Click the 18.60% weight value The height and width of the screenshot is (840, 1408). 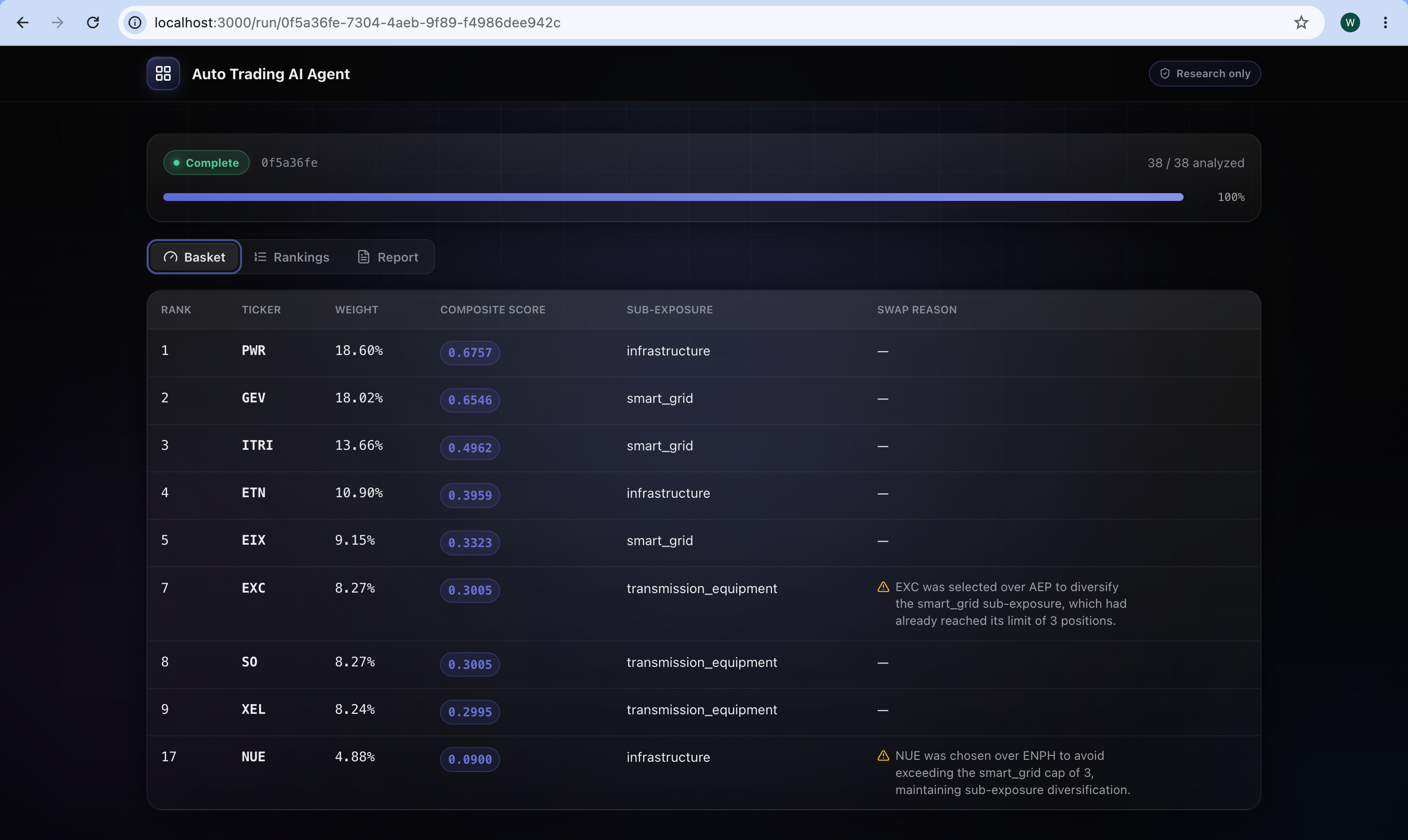[x=359, y=351]
